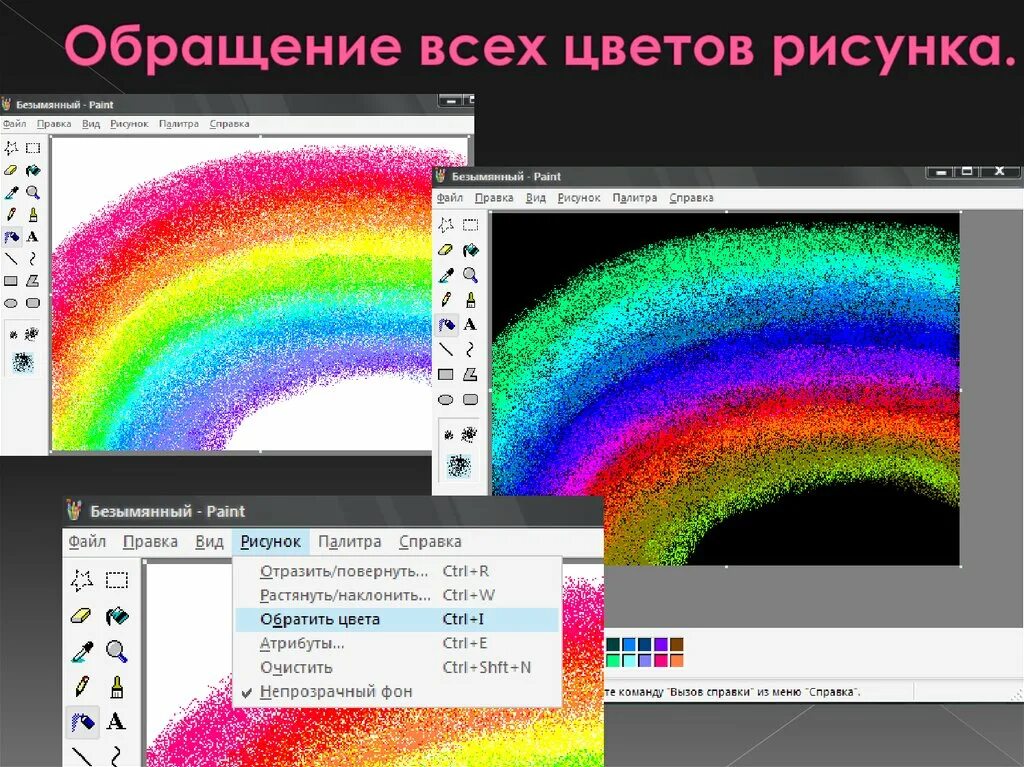Select Ellipse tool in white-canvas Paint window
Screen dimensions: 1024x767
[11, 303]
